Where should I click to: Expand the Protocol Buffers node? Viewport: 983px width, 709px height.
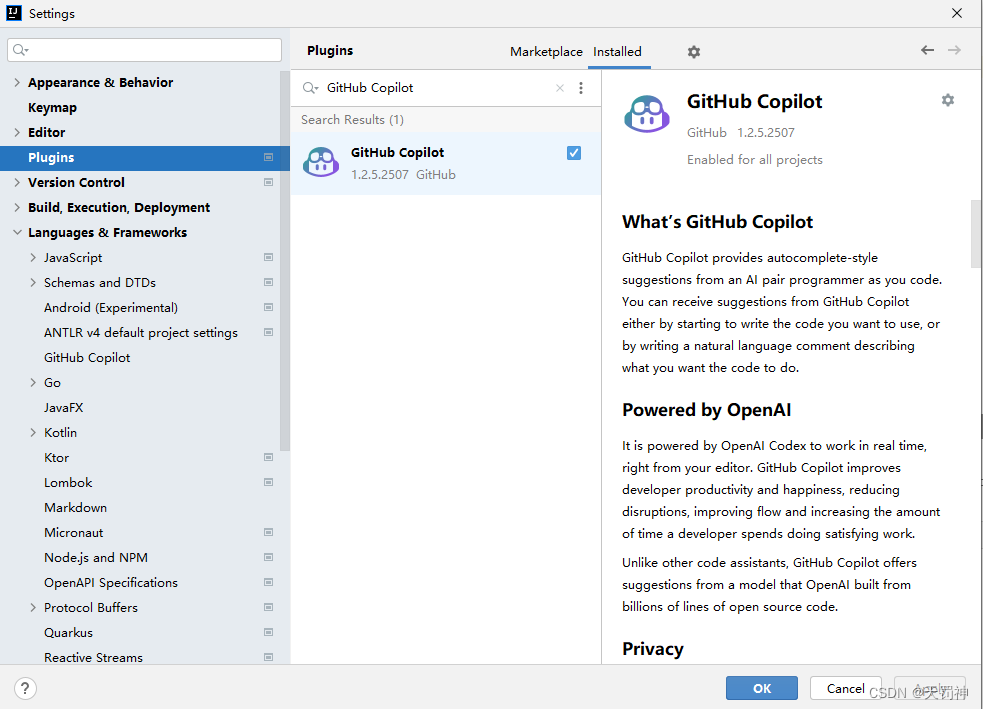coord(33,607)
